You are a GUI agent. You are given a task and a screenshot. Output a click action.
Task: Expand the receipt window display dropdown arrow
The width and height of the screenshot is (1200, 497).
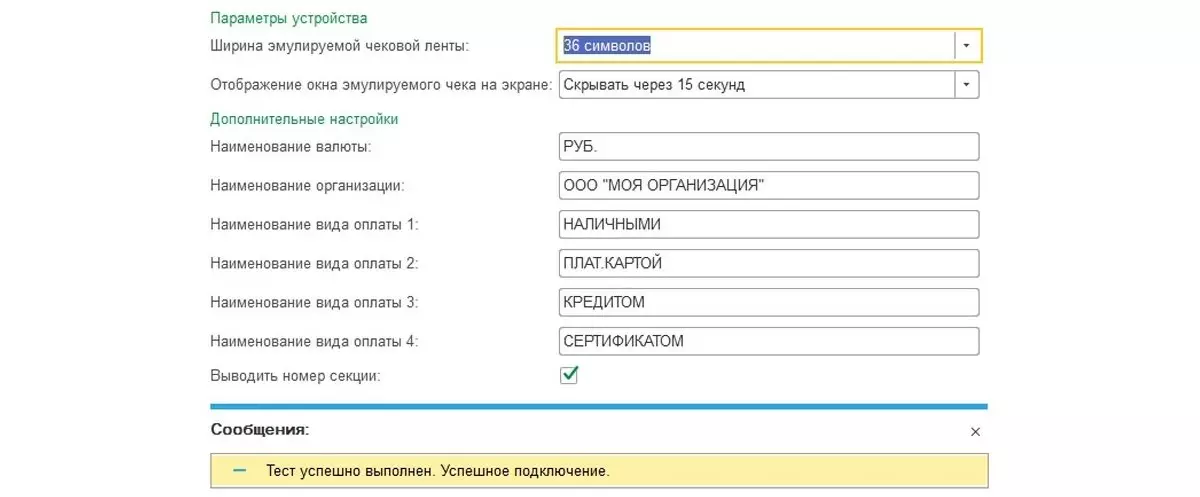coord(966,85)
